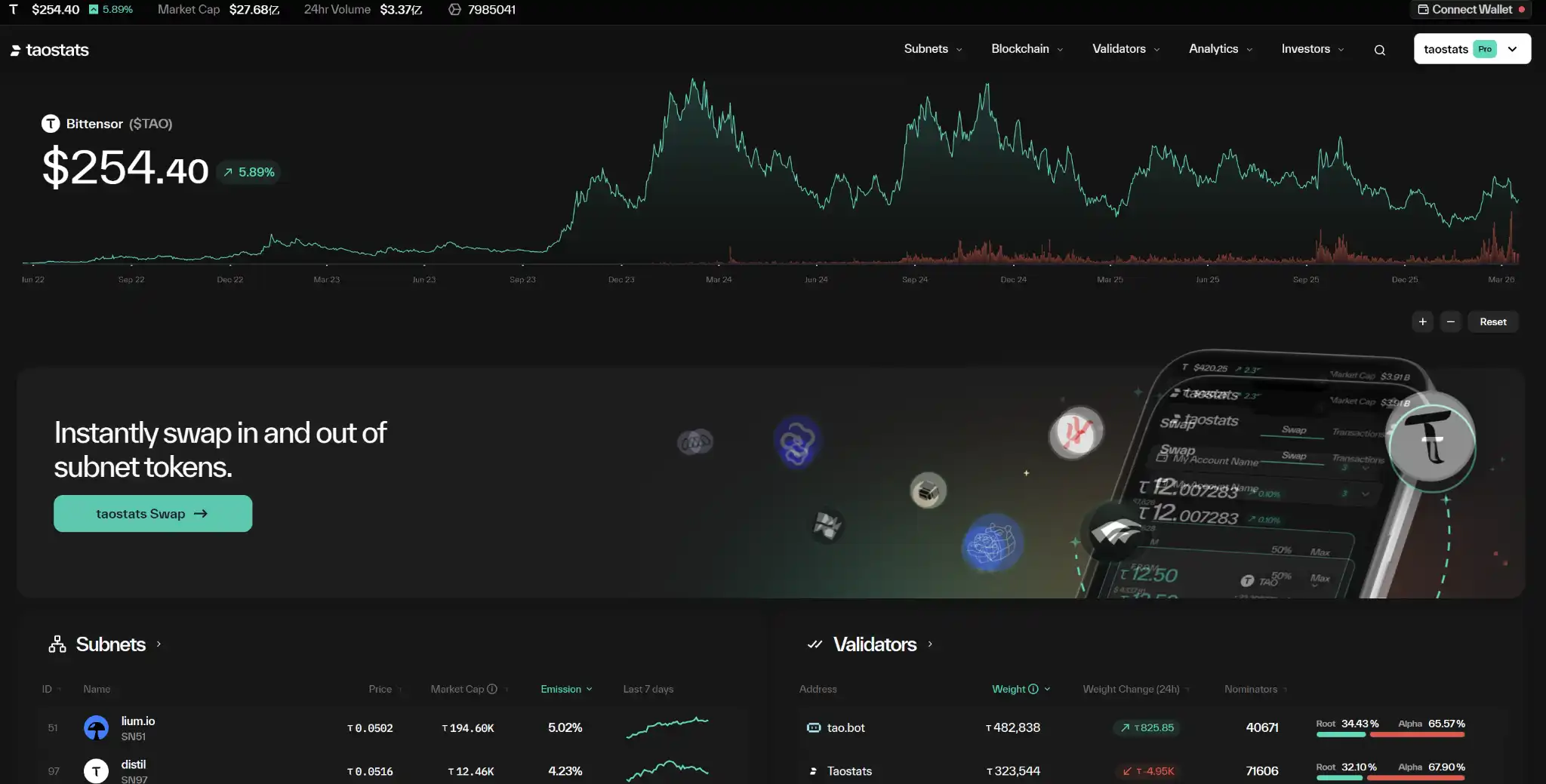Click the taostats logo in the header
Image resolution: width=1546 pixels, height=784 pixels.
pos(50,49)
